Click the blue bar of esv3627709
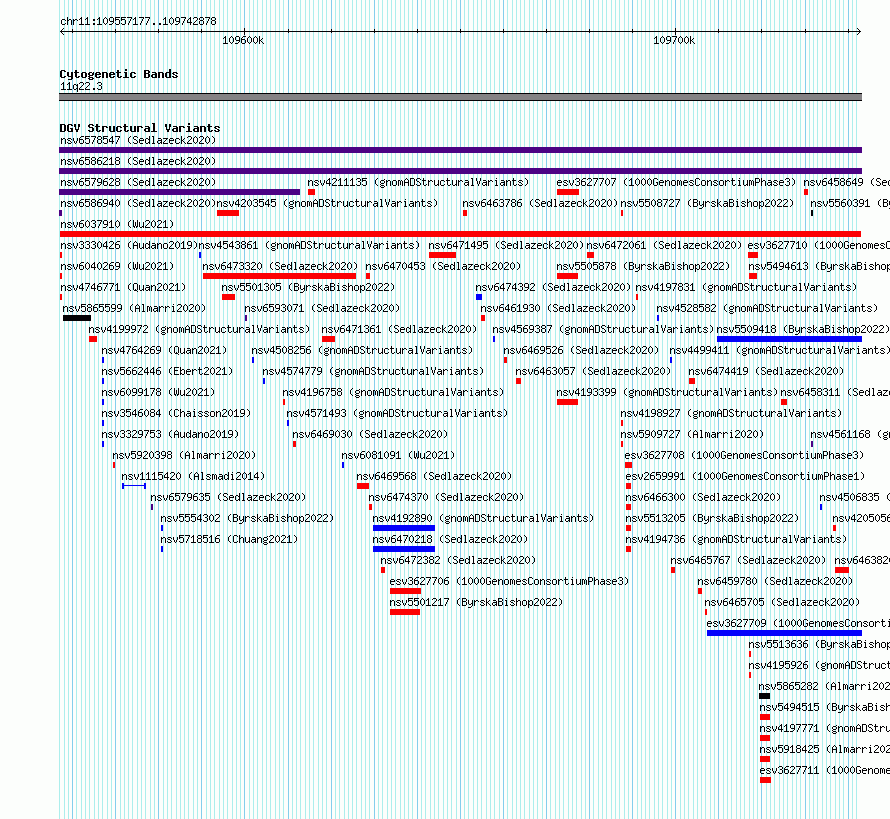Viewport: 890px width, 819px height. tap(784, 633)
